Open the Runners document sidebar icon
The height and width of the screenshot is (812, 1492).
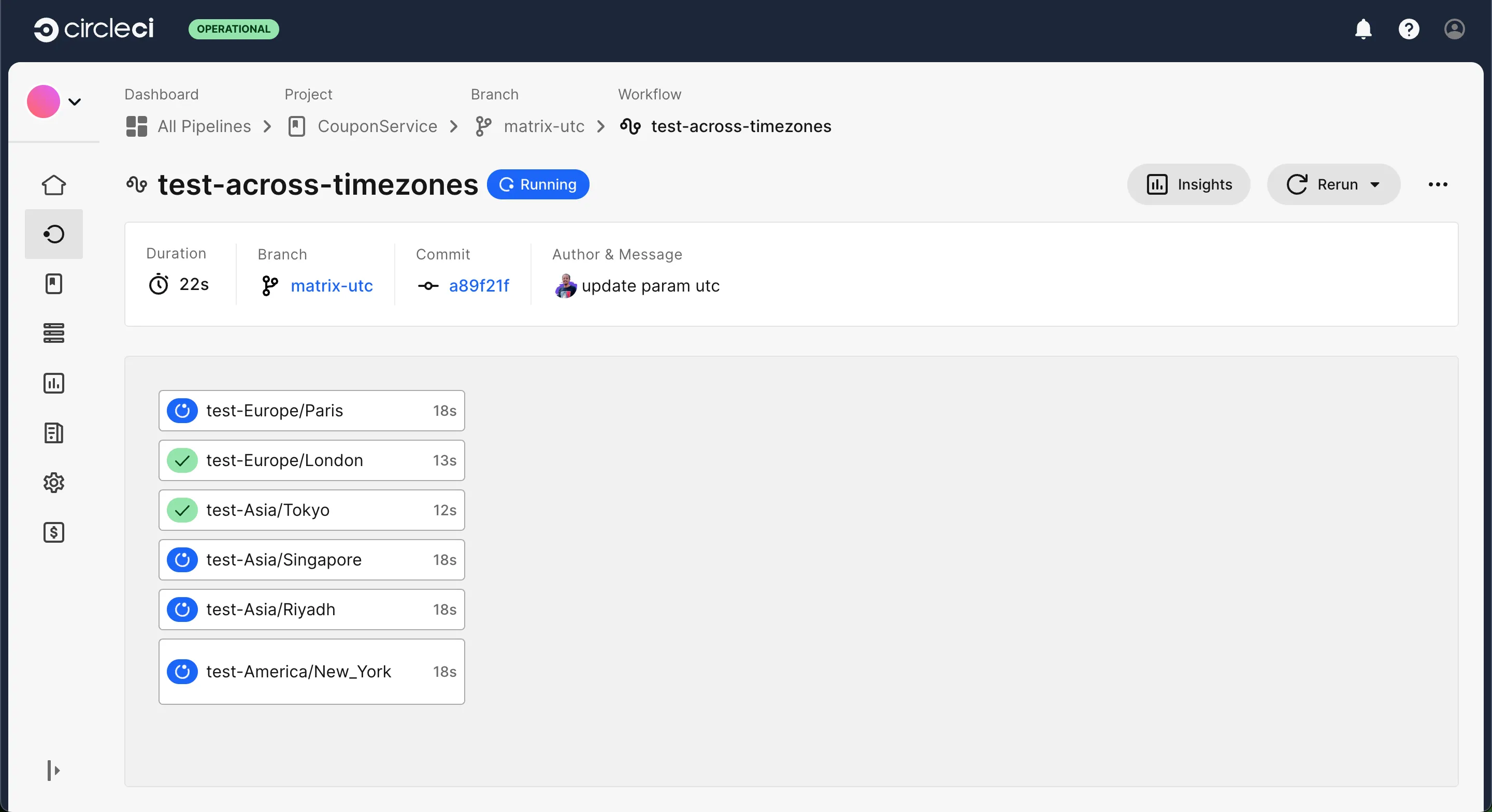click(54, 432)
